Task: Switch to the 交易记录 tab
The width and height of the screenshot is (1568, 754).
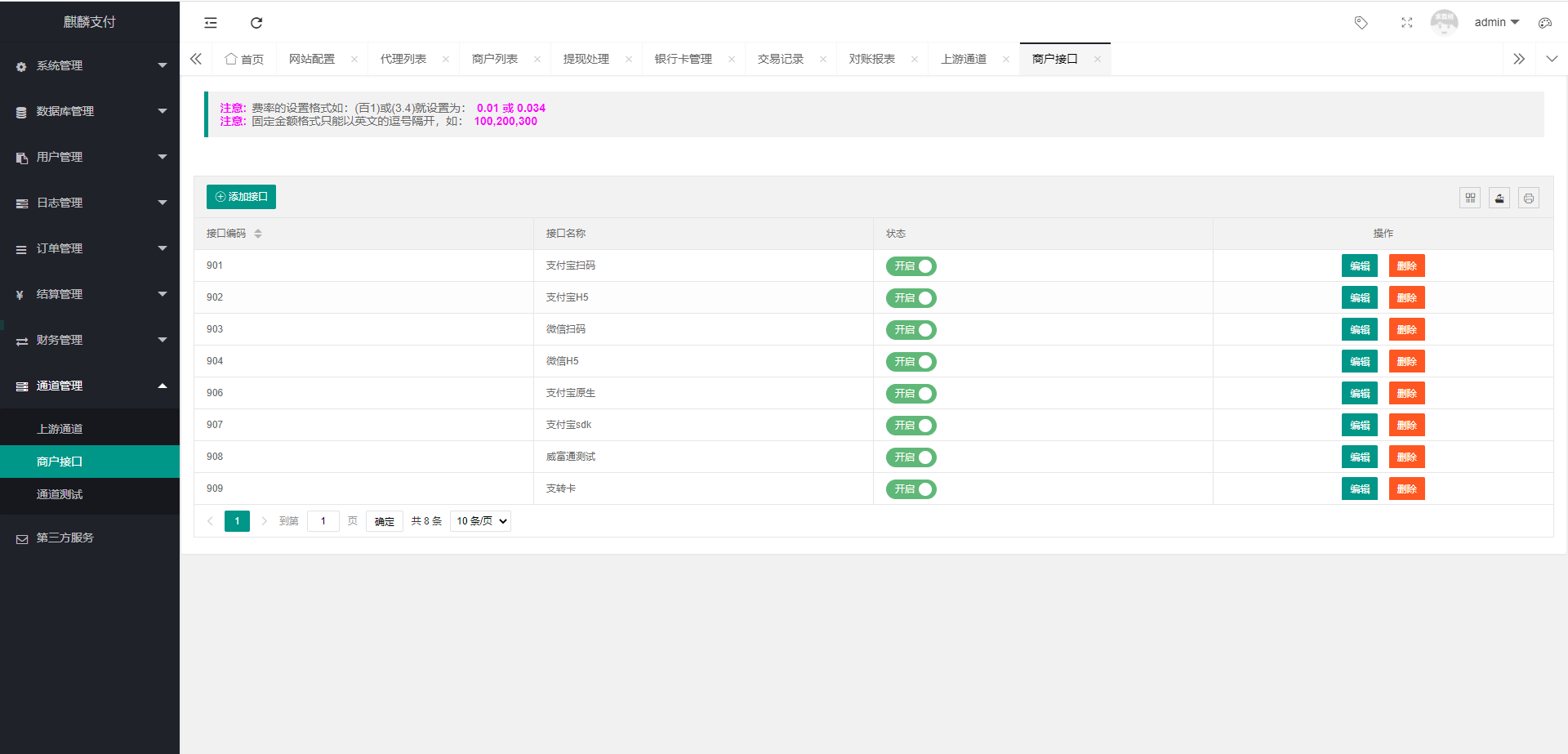Action: [x=779, y=58]
